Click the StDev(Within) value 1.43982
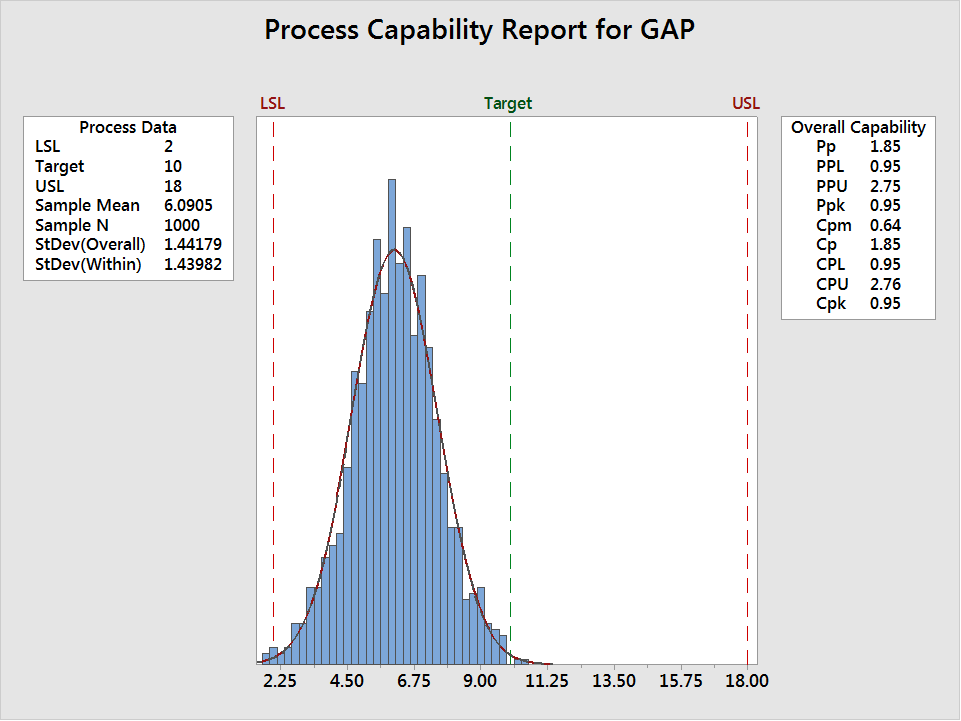Viewport: 961px width, 721px height. (192, 264)
